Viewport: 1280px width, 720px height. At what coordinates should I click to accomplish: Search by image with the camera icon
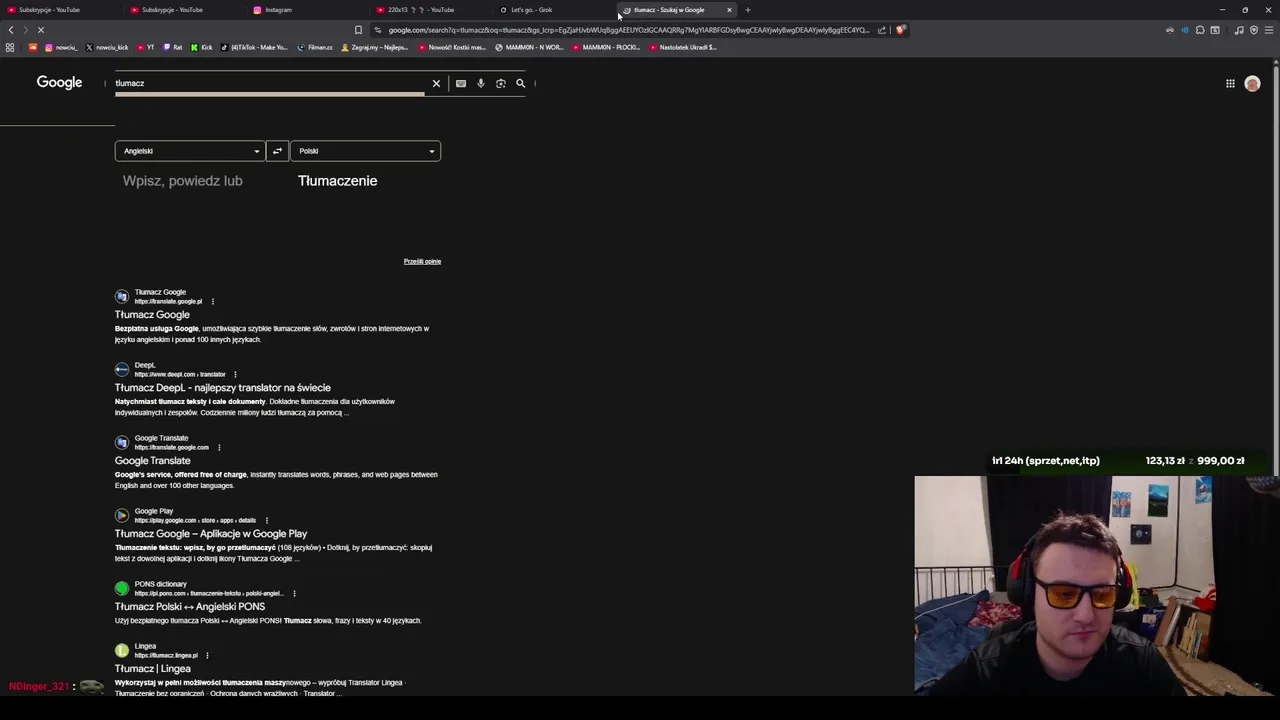click(x=501, y=83)
